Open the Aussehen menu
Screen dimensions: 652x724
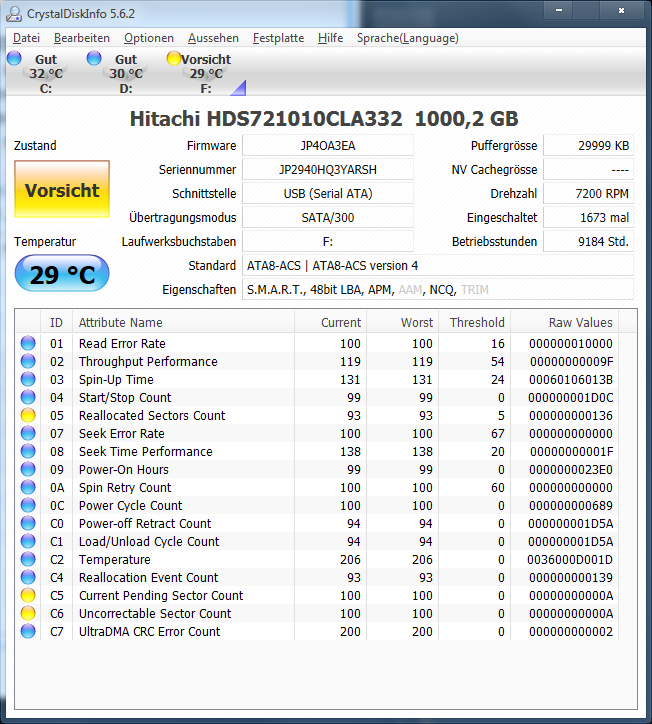point(213,38)
